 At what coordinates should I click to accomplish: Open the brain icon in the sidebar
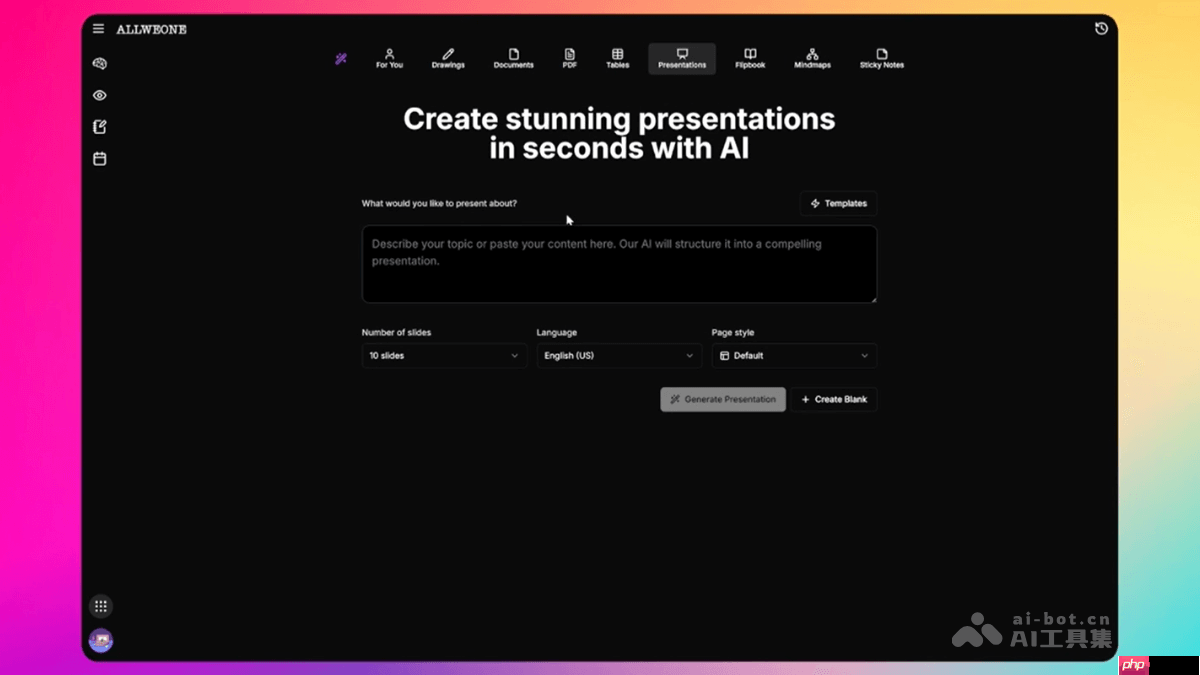coord(99,63)
